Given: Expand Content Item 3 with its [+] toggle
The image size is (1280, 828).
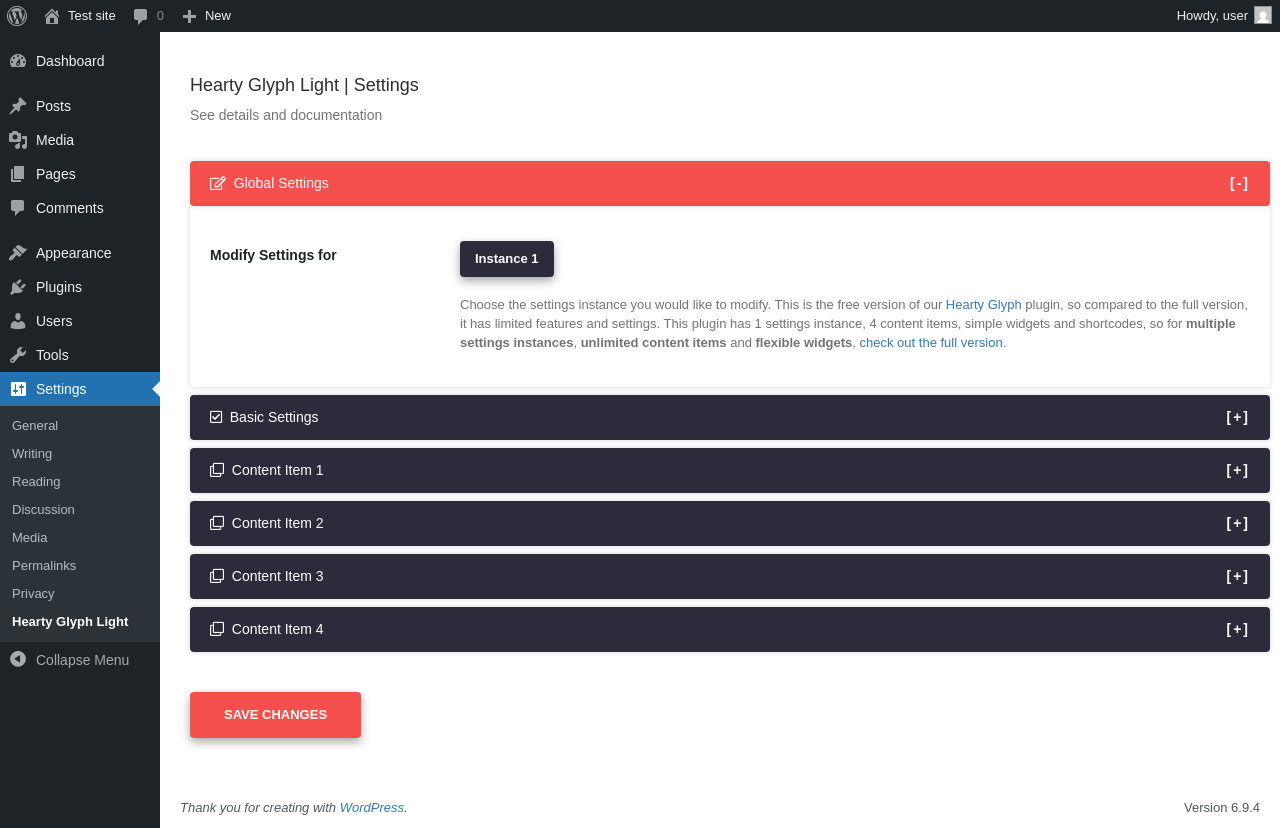Looking at the screenshot, I should 1238,576.
